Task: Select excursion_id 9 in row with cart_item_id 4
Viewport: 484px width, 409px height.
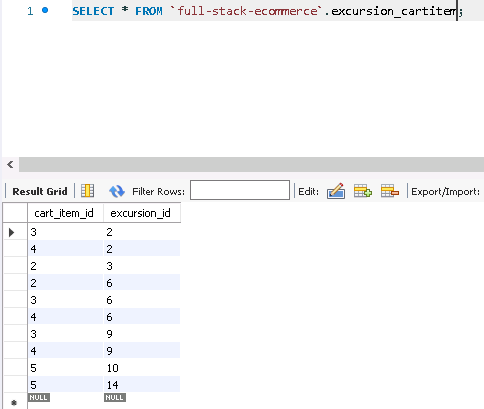Action: pyautogui.click(x=142, y=351)
